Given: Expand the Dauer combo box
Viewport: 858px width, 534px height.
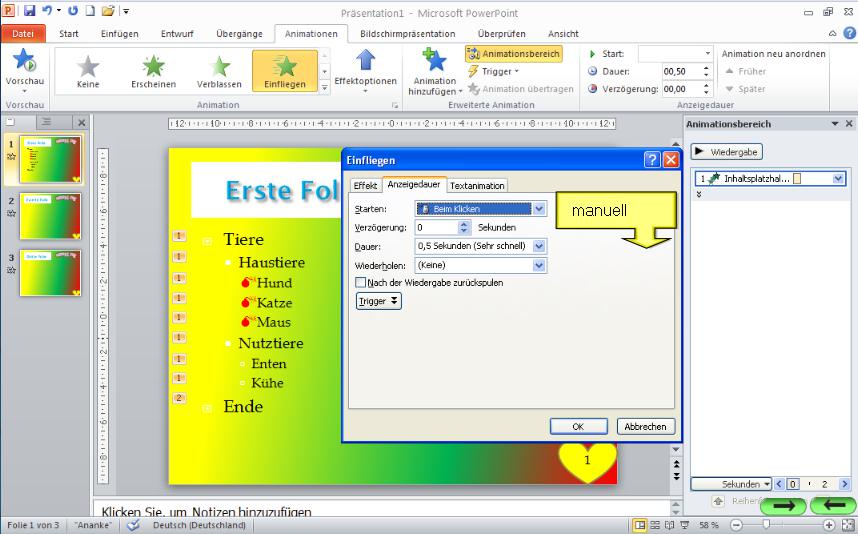Looking at the screenshot, I should click(x=540, y=246).
